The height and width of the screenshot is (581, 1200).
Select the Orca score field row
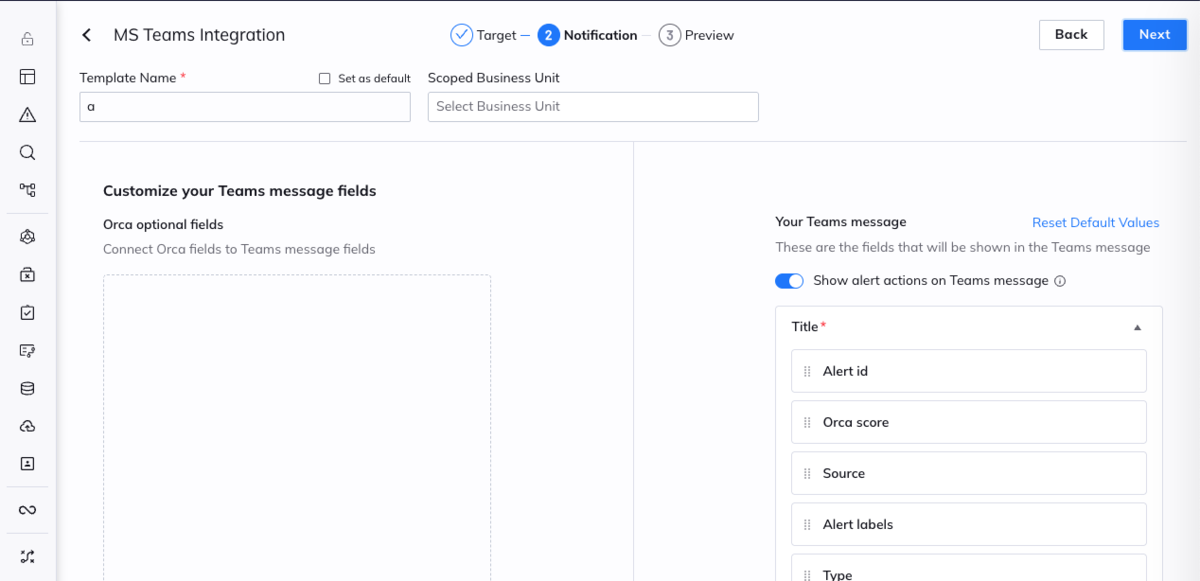(x=969, y=422)
